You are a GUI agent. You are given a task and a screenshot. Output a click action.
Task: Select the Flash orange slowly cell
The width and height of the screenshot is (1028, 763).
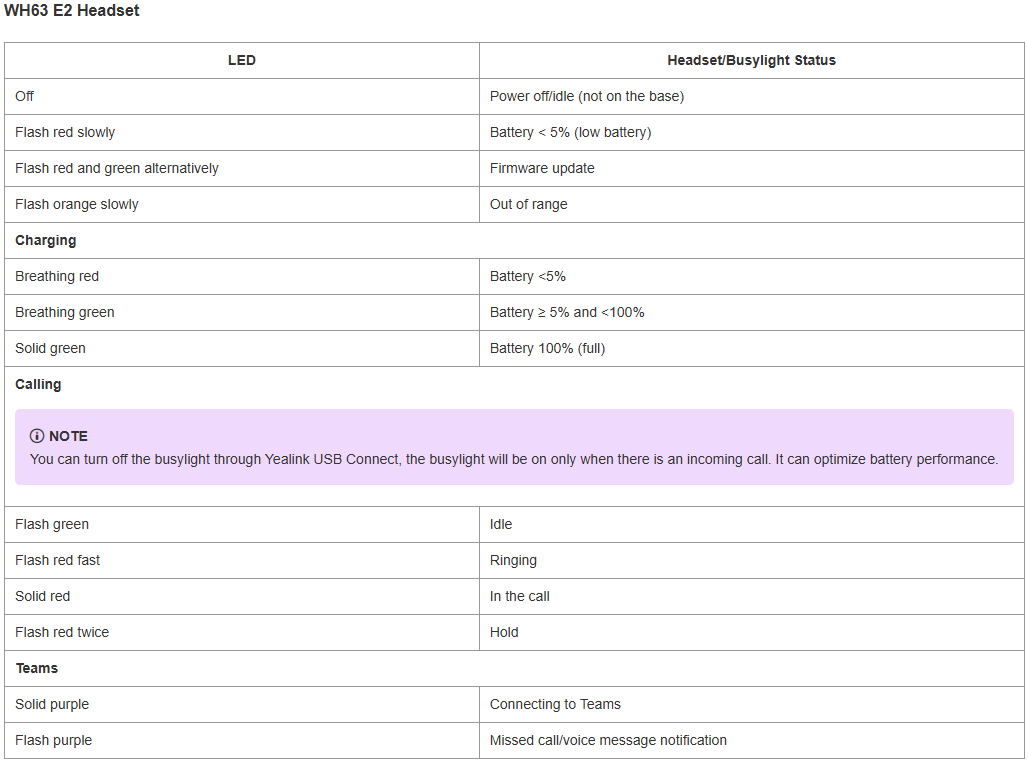pyautogui.click(x=77, y=204)
